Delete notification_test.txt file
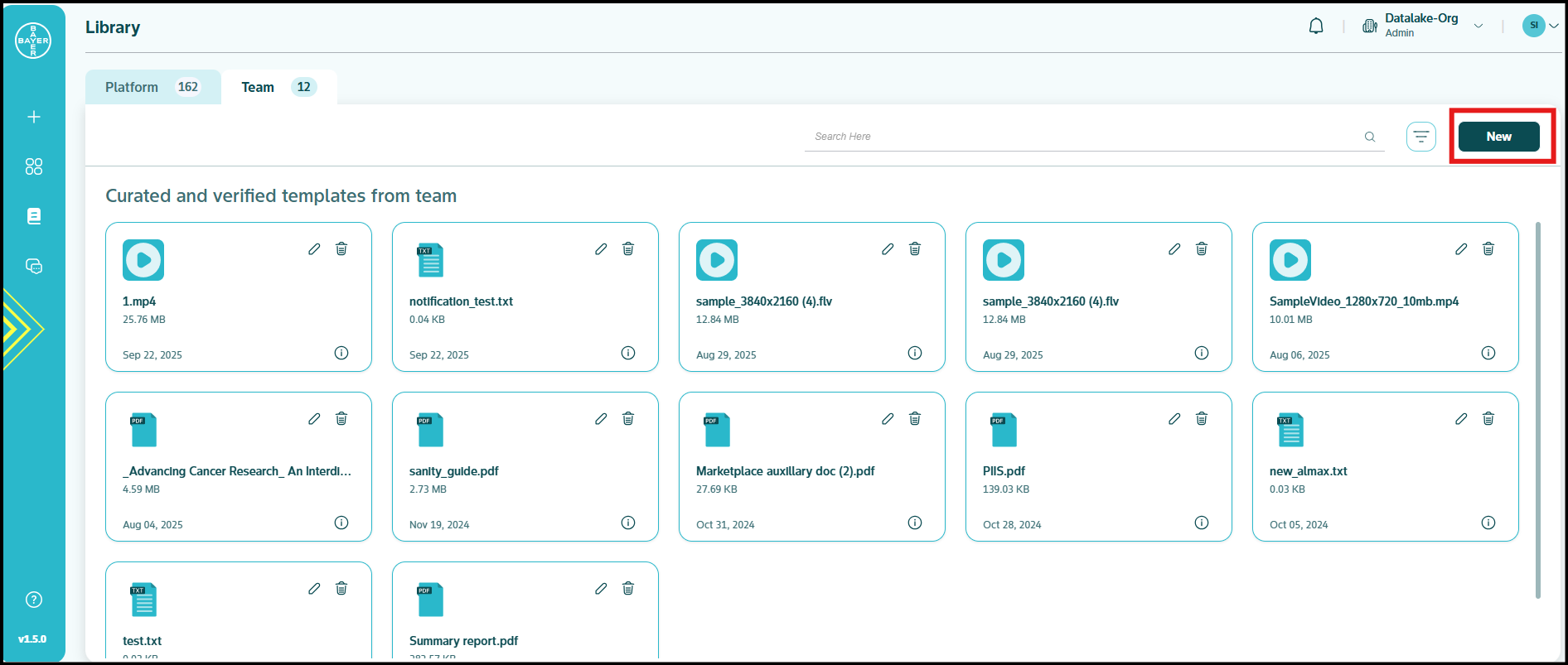1568x665 pixels. [628, 249]
